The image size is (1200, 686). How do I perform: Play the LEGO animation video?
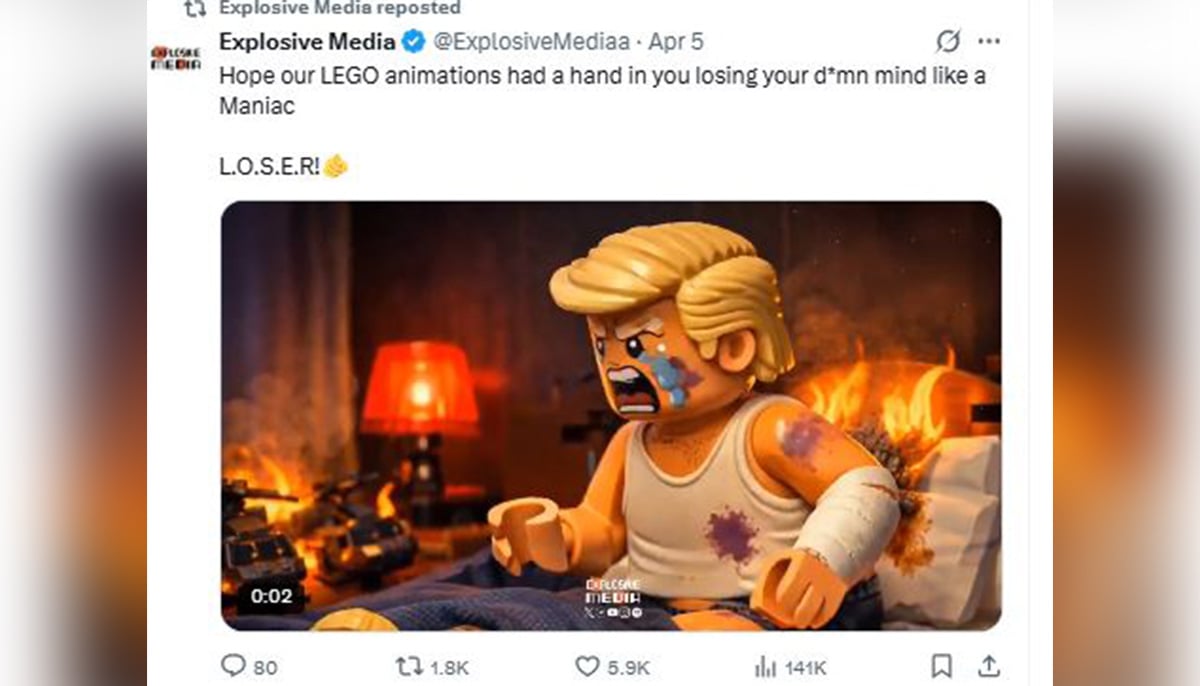[x=610, y=415]
